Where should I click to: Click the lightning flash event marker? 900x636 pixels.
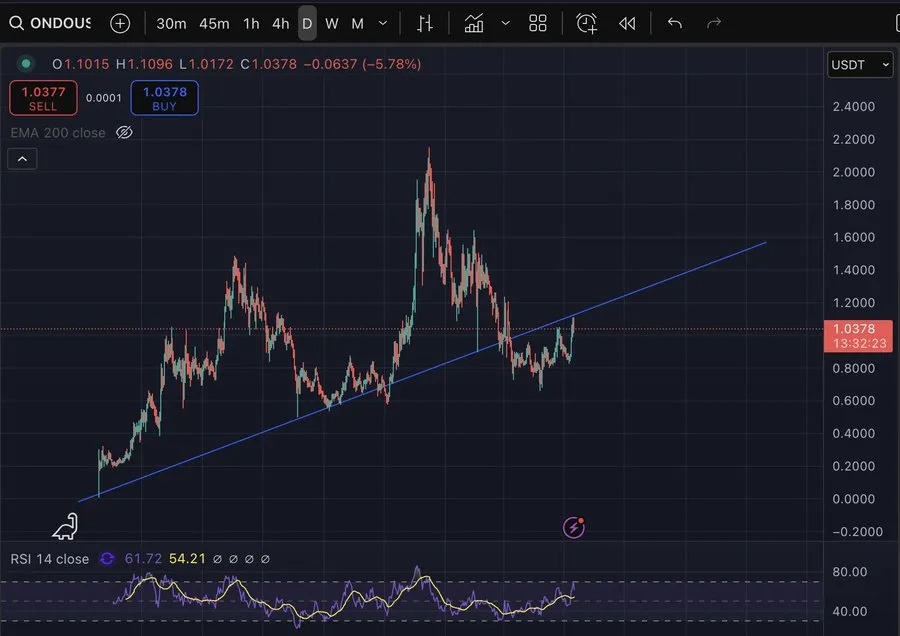click(x=574, y=527)
